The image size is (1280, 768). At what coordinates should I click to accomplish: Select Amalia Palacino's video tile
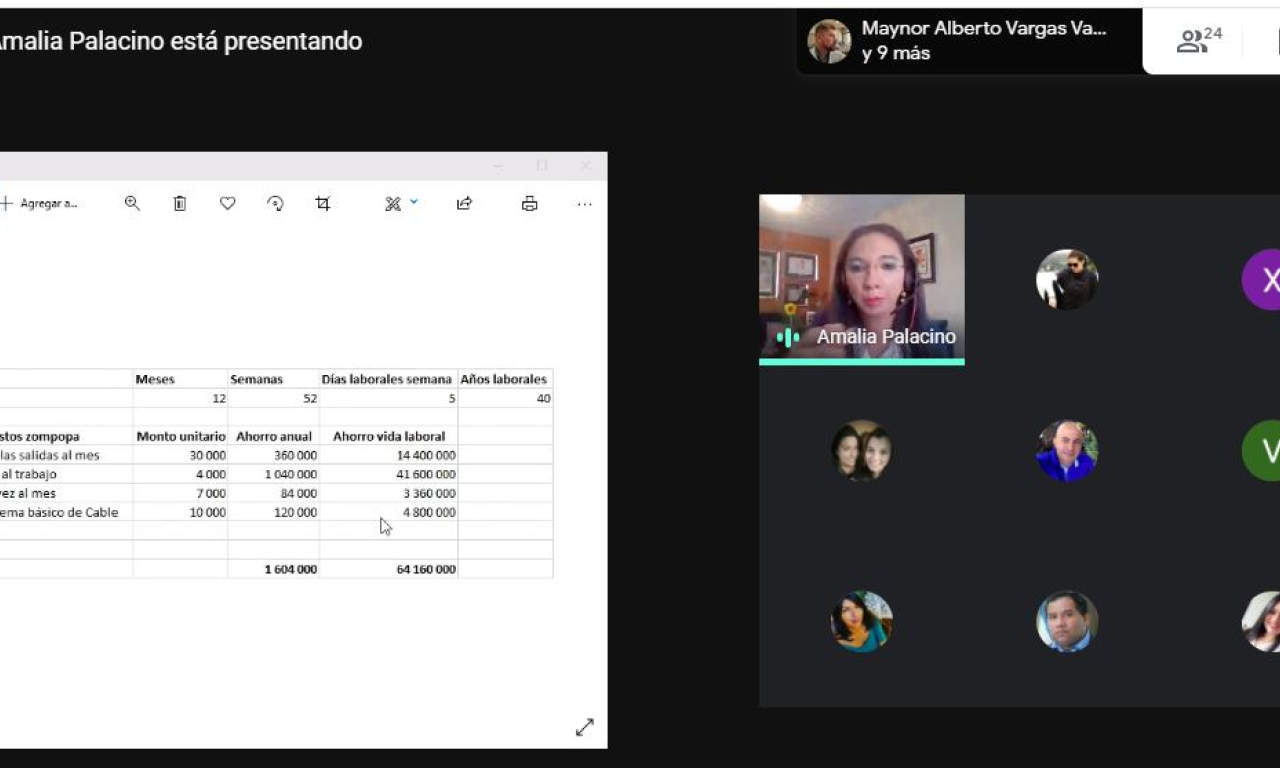pos(861,277)
